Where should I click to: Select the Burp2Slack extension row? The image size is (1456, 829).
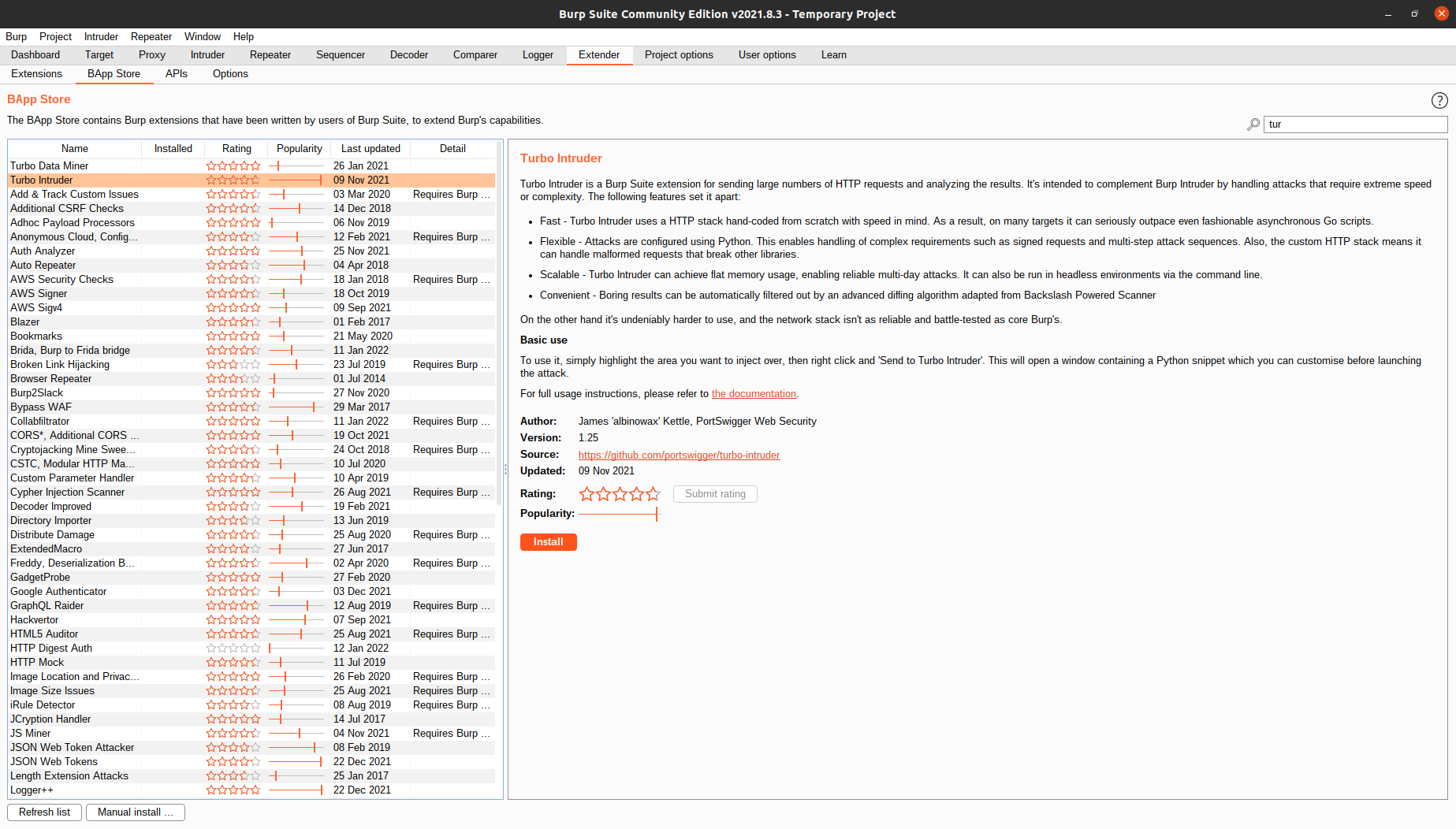(x=251, y=393)
